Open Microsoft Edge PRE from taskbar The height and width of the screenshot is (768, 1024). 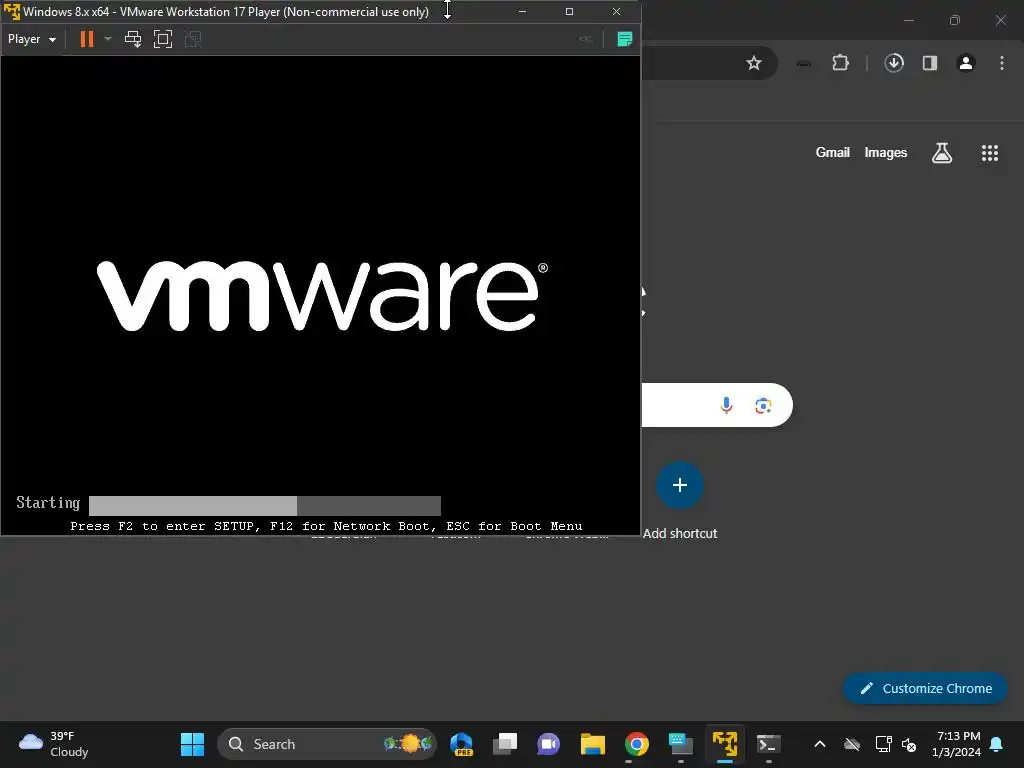[x=462, y=744]
